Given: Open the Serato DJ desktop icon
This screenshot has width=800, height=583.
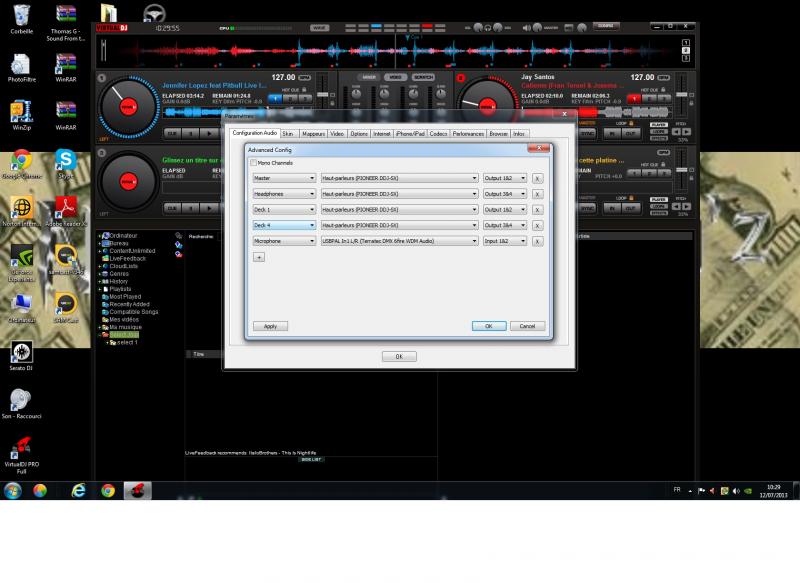Looking at the screenshot, I should [21, 356].
